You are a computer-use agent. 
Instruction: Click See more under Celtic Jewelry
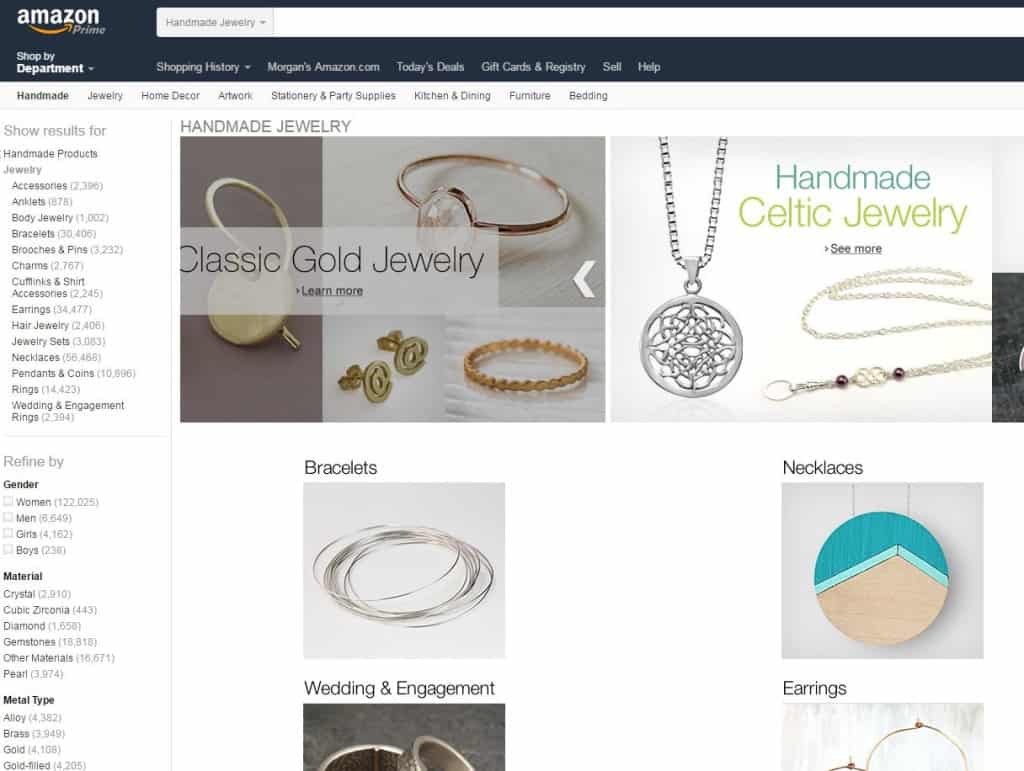pyautogui.click(x=856, y=249)
